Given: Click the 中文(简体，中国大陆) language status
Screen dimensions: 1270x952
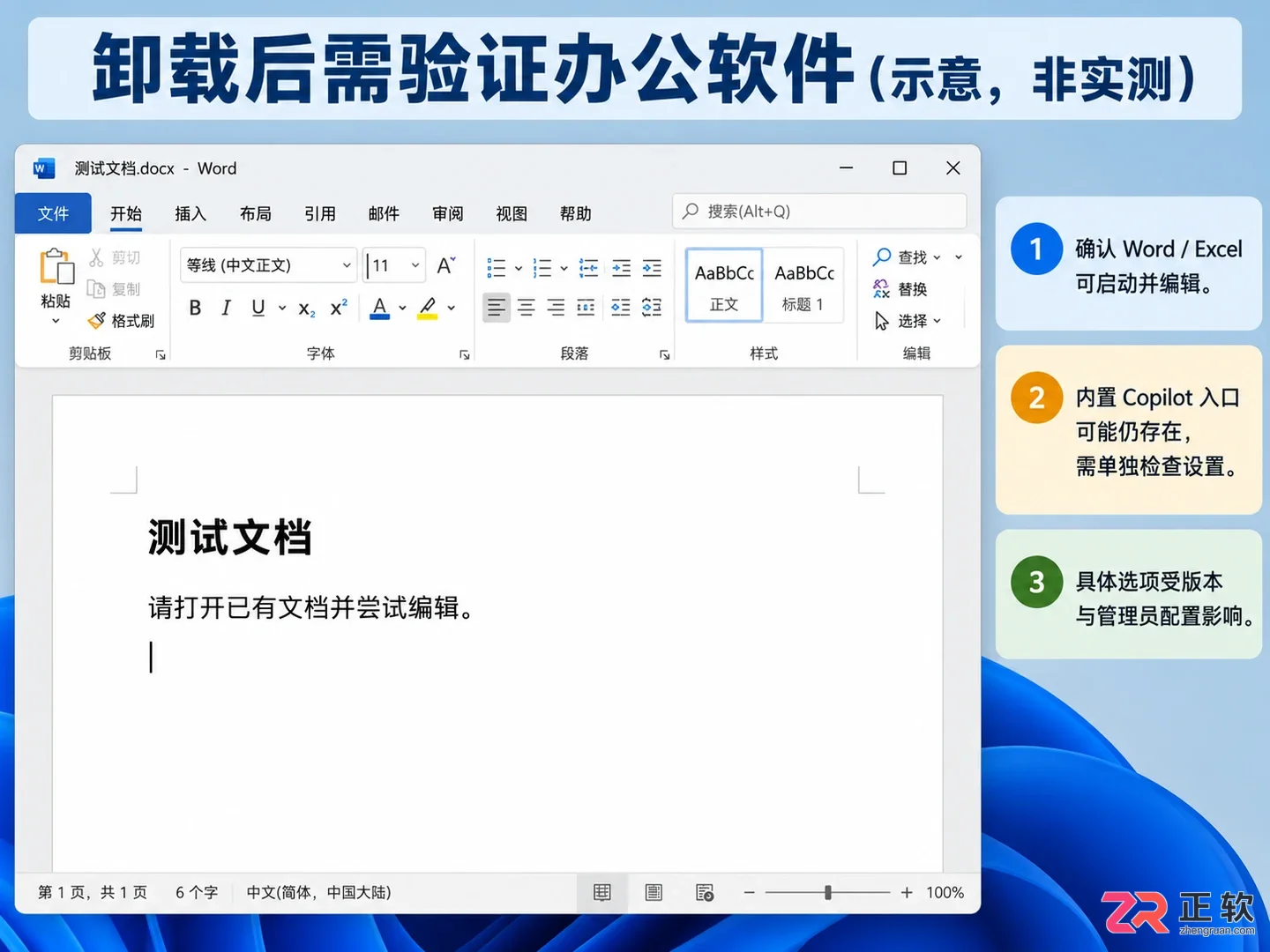Looking at the screenshot, I should coord(319,893).
